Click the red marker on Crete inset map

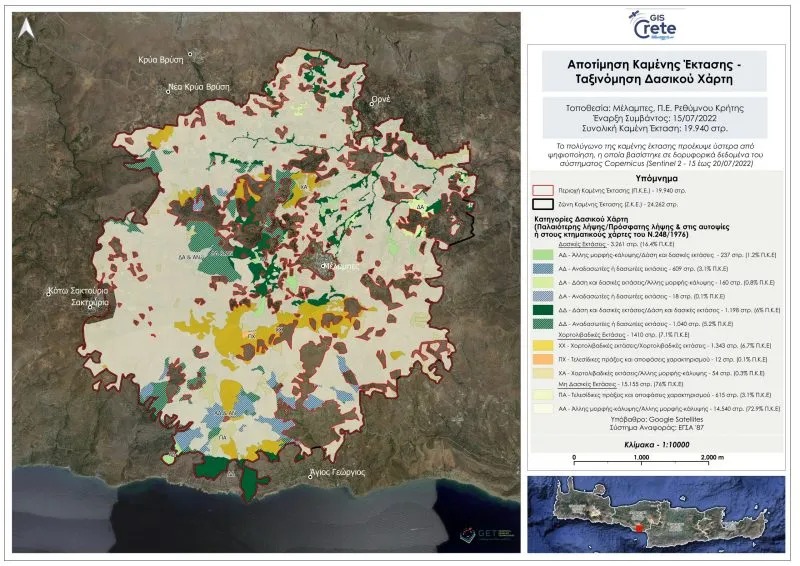(x=640, y=528)
